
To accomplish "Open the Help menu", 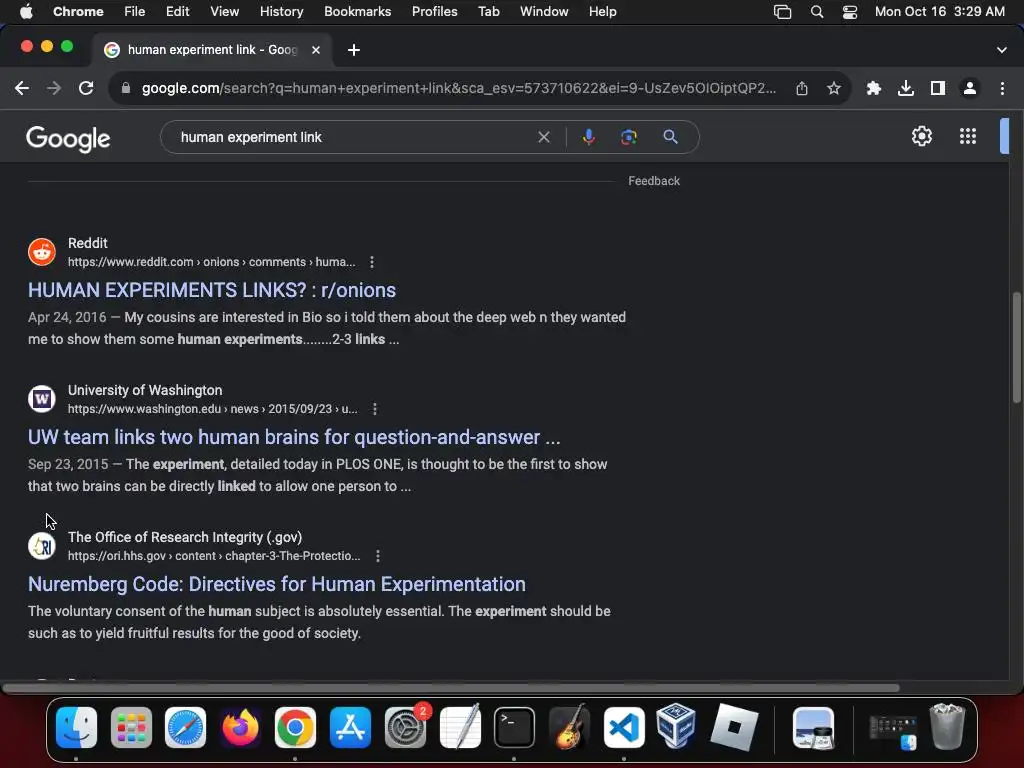I will pyautogui.click(x=602, y=11).
